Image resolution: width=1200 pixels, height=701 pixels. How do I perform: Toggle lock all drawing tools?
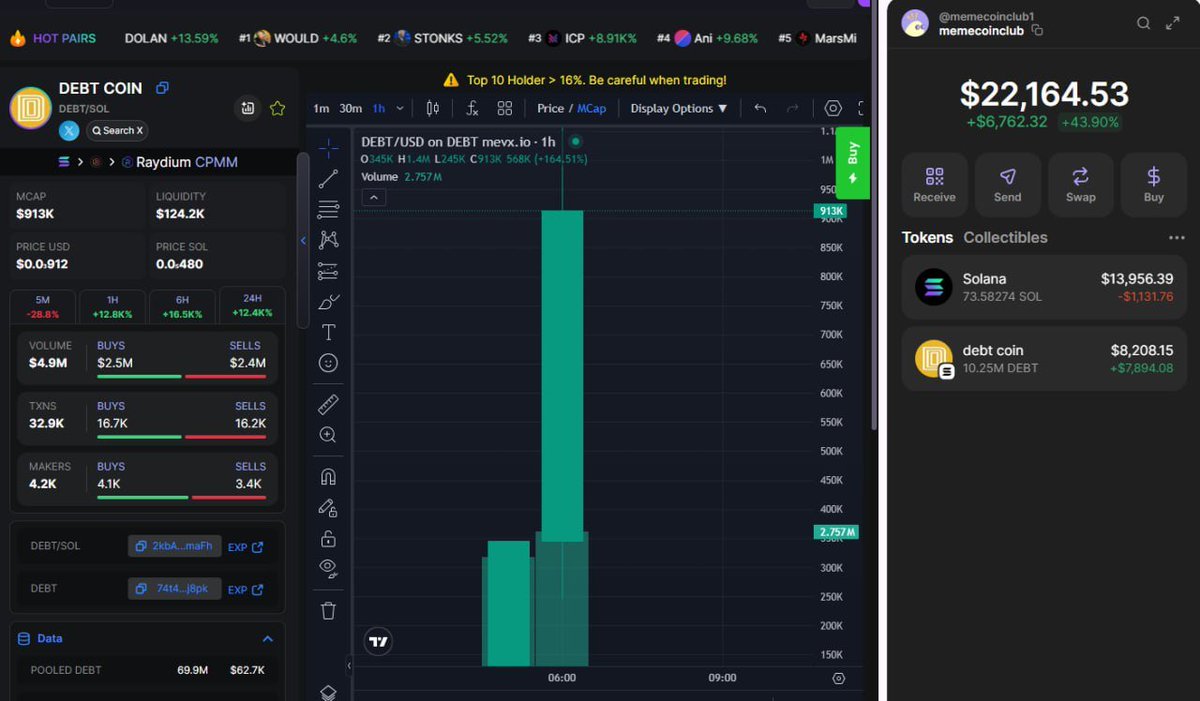[328, 538]
